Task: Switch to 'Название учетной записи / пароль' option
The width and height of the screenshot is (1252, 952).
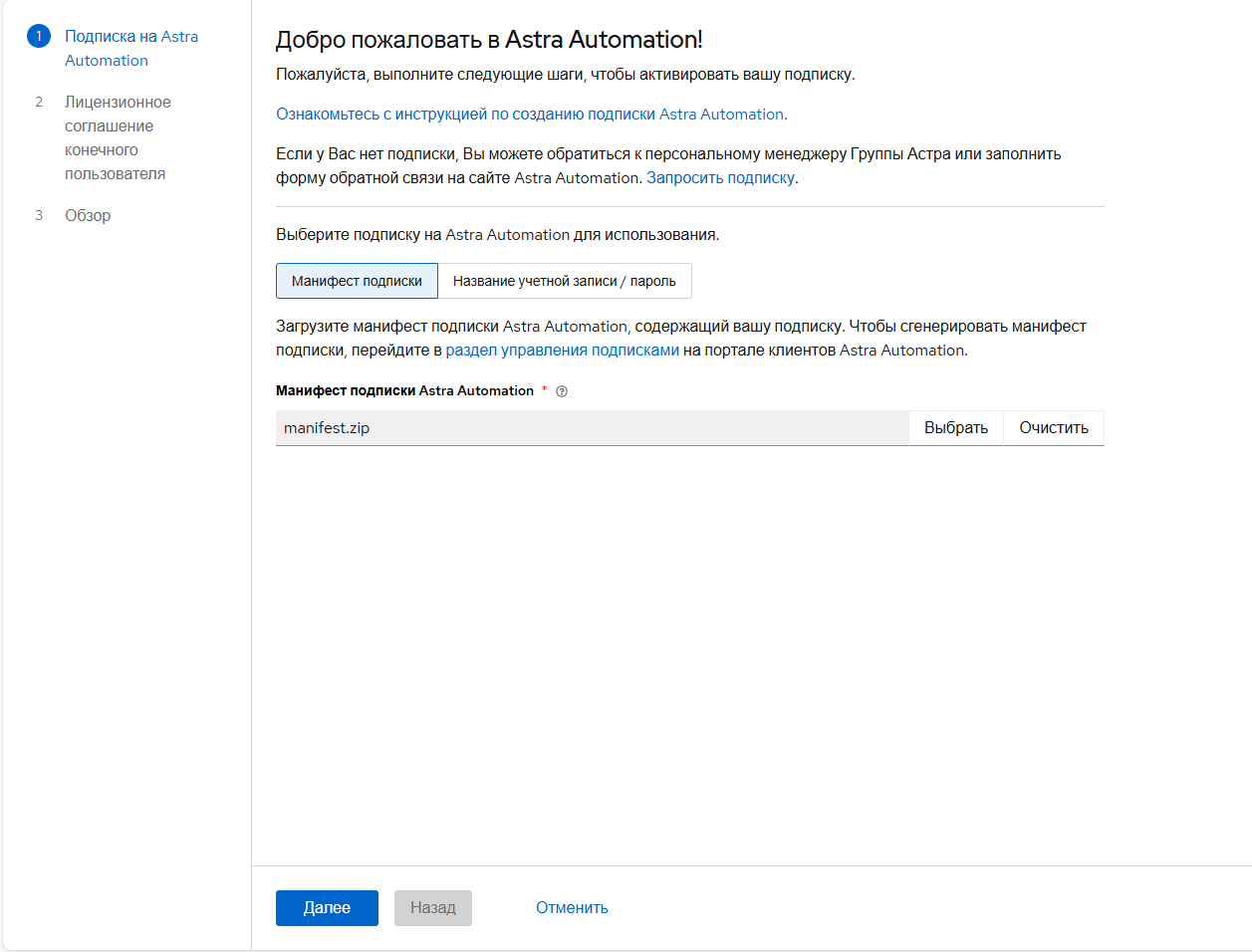Action: (564, 281)
